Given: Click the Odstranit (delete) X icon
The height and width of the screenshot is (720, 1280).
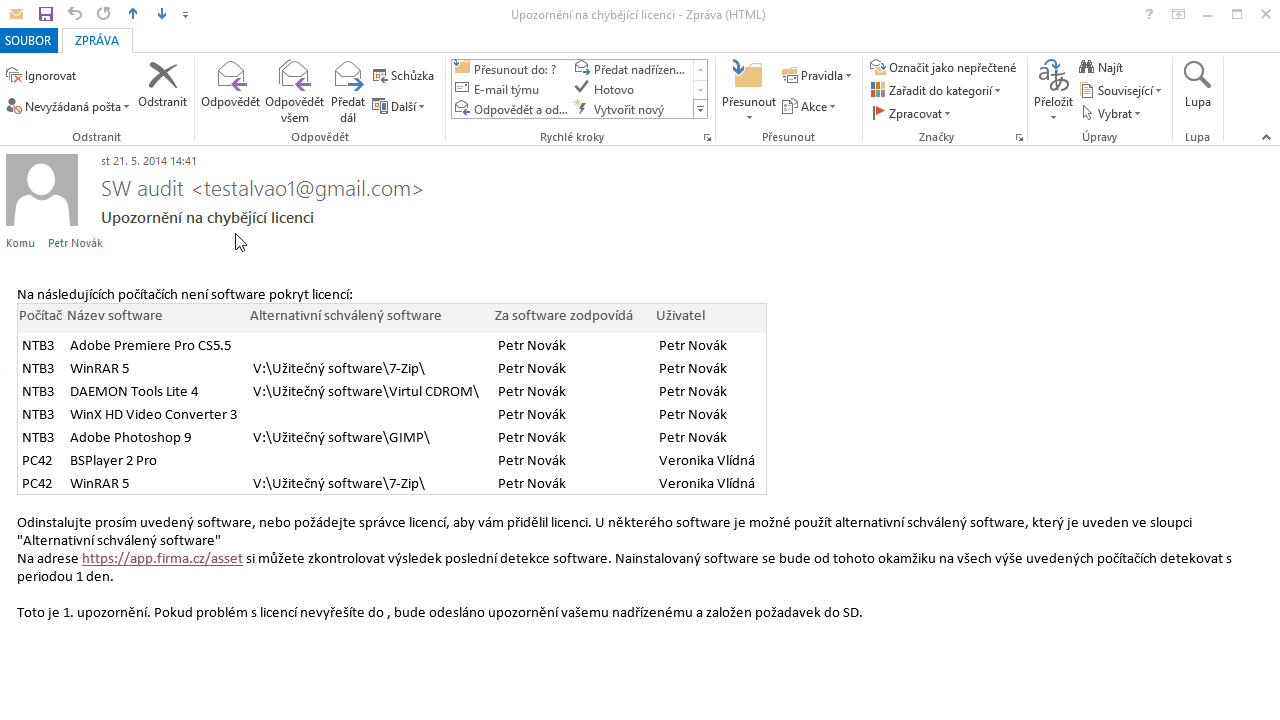Looking at the screenshot, I should tap(162, 77).
